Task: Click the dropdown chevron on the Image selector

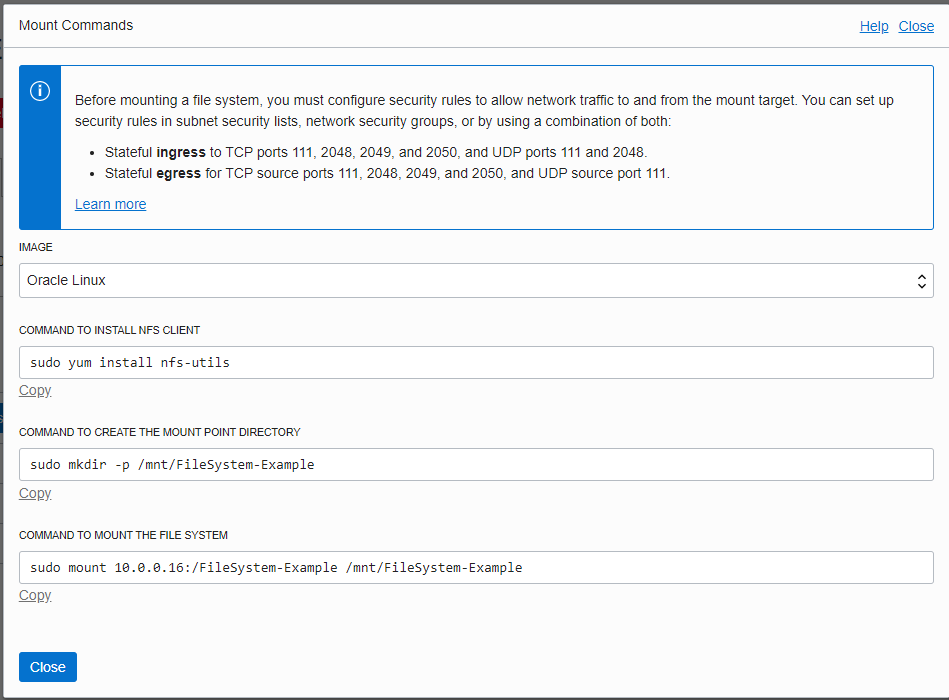Action: pyautogui.click(x=921, y=281)
